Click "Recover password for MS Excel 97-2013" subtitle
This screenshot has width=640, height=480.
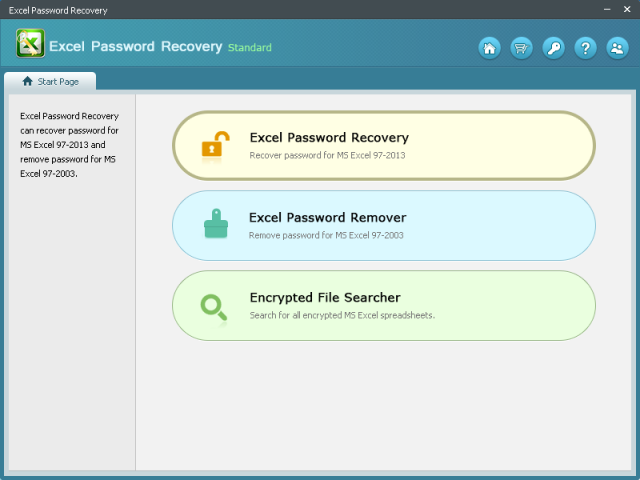coord(327,156)
